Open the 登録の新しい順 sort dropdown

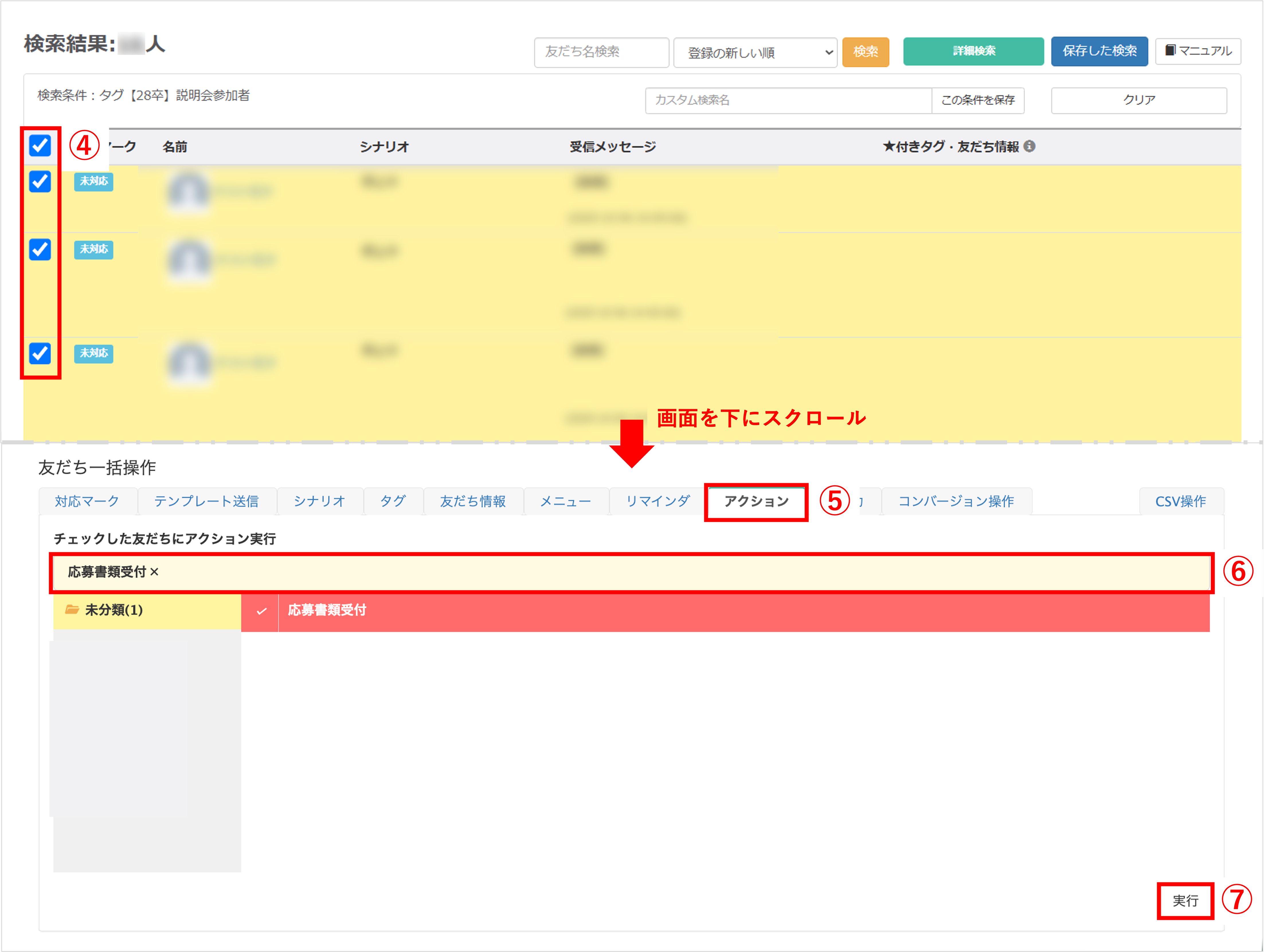pos(755,52)
